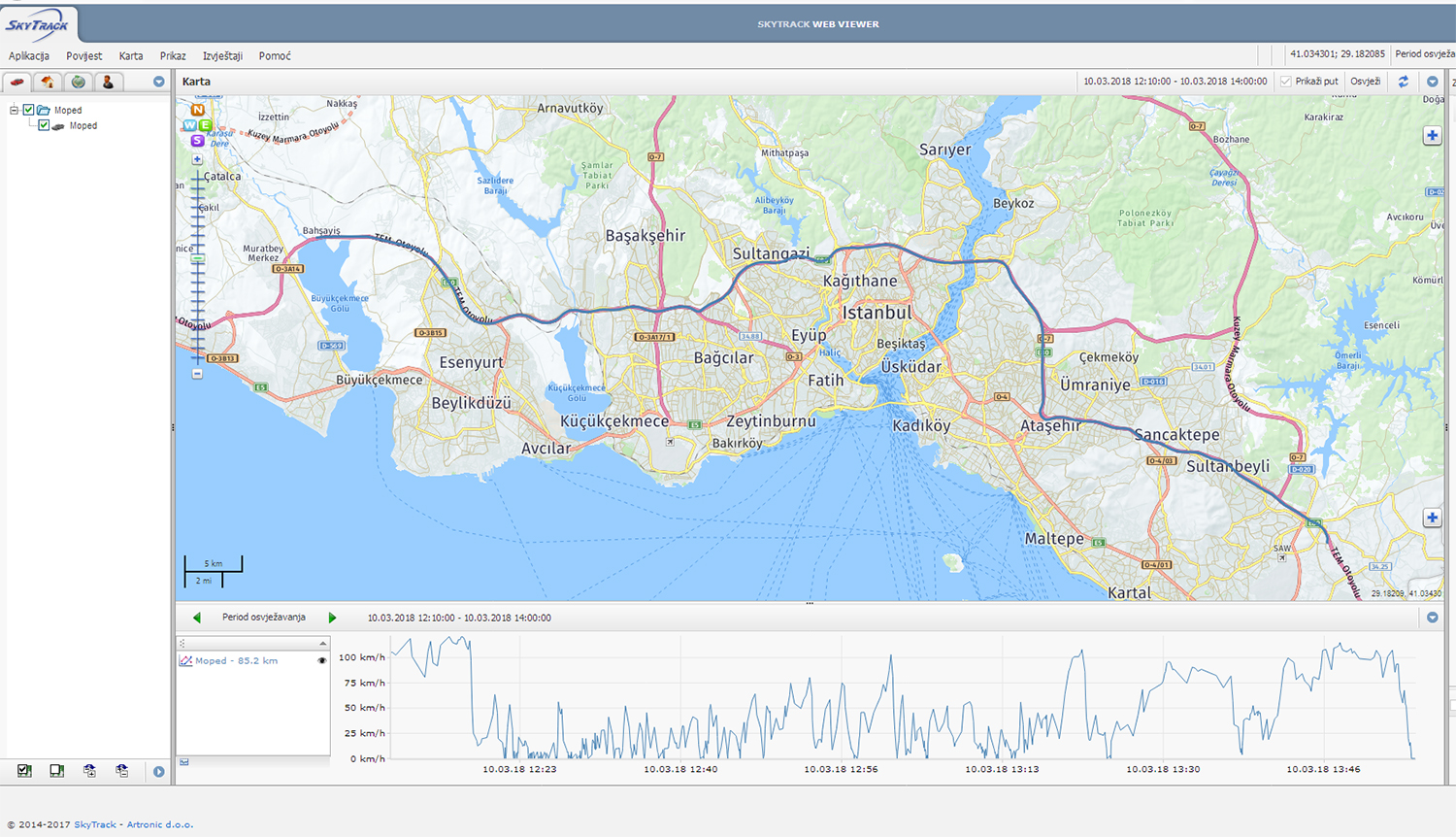Zoom out with map slider minus button
The width and height of the screenshot is (1456, 837).
click(197, 374)
